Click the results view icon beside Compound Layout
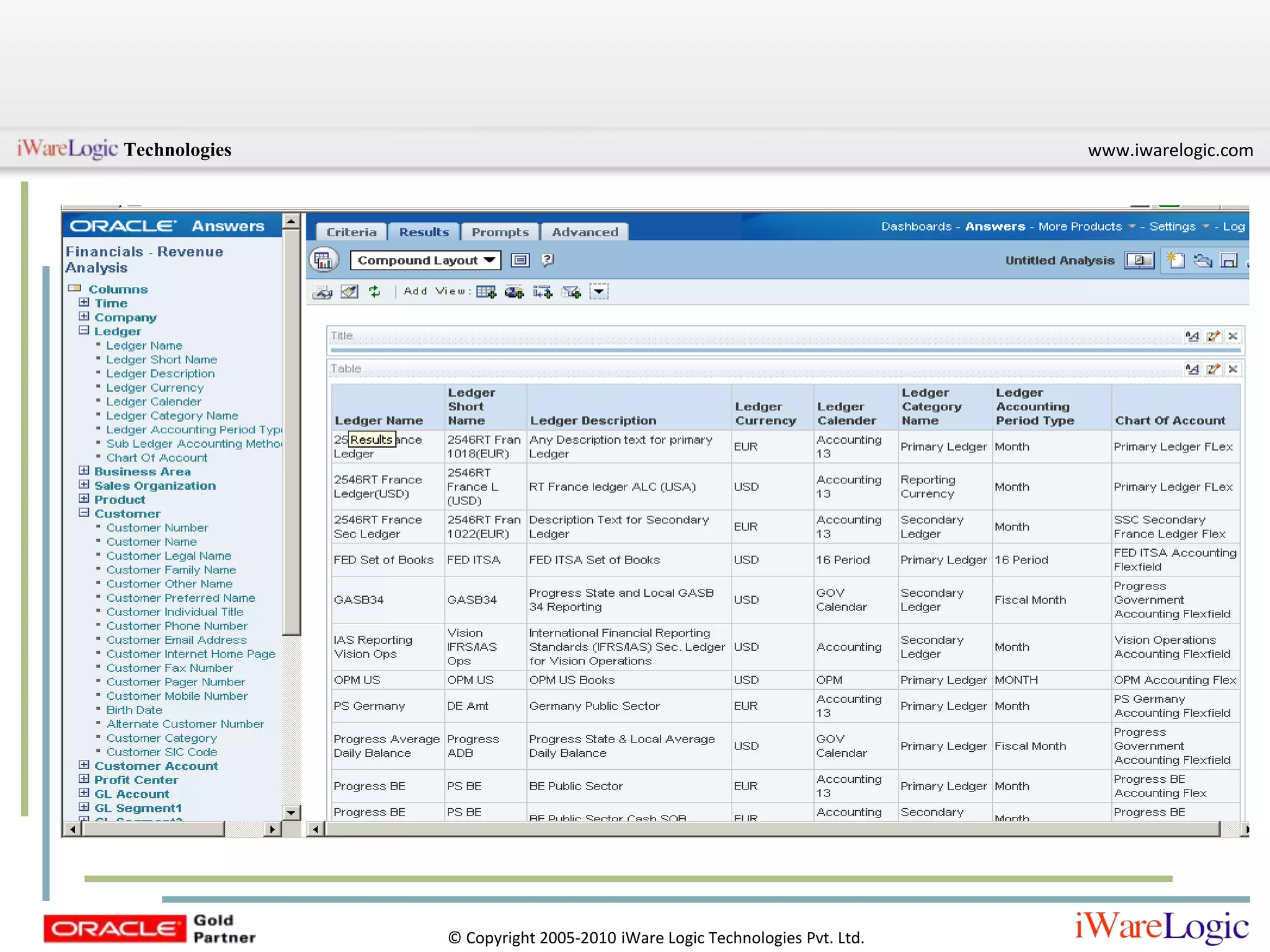The height and width of the screenshot is (952, 1270). [x=323, y=260]
